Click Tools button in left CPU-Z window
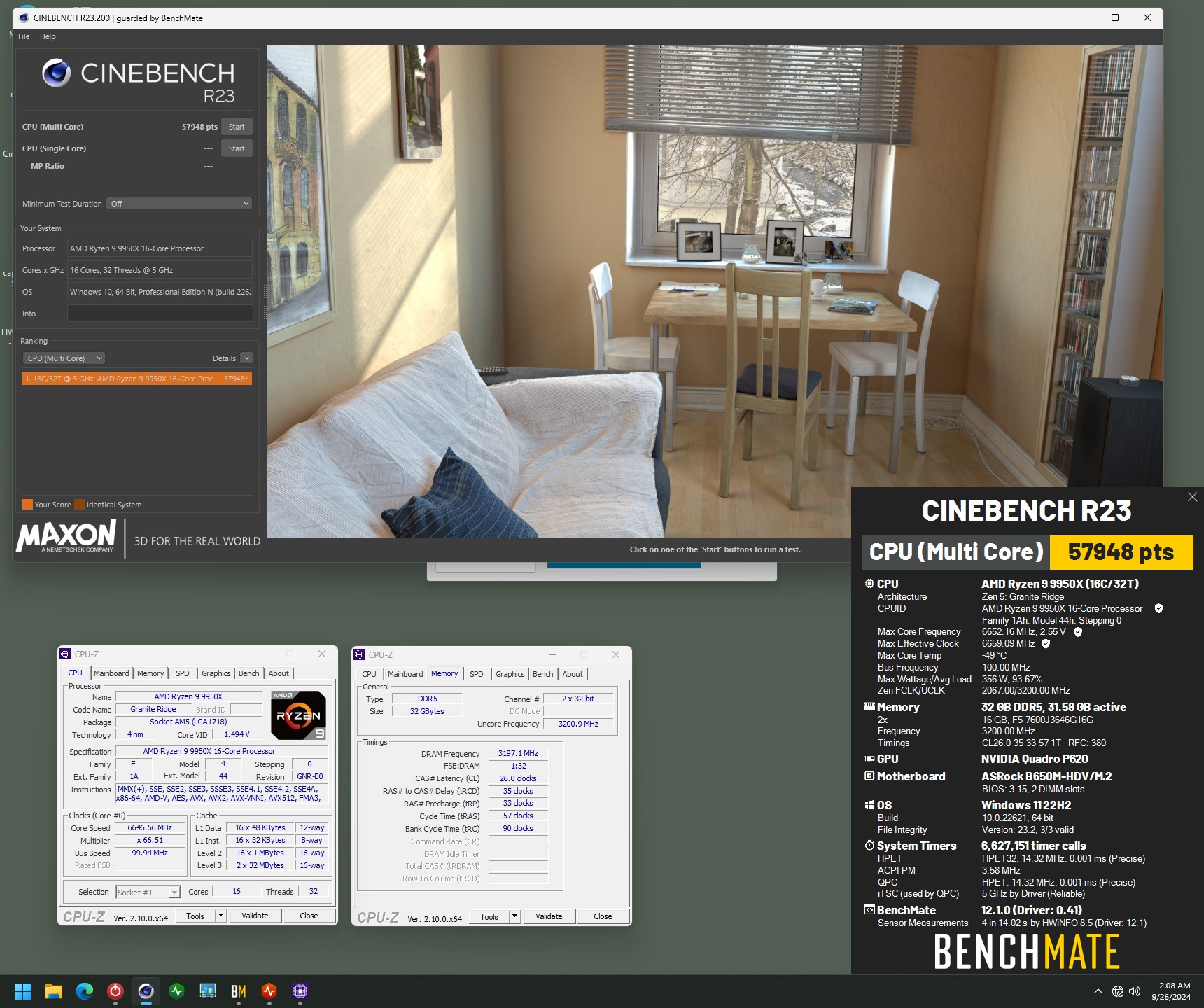Image resolution: width=1204 pixels, height=1008 pixels. tap(195, 916)
